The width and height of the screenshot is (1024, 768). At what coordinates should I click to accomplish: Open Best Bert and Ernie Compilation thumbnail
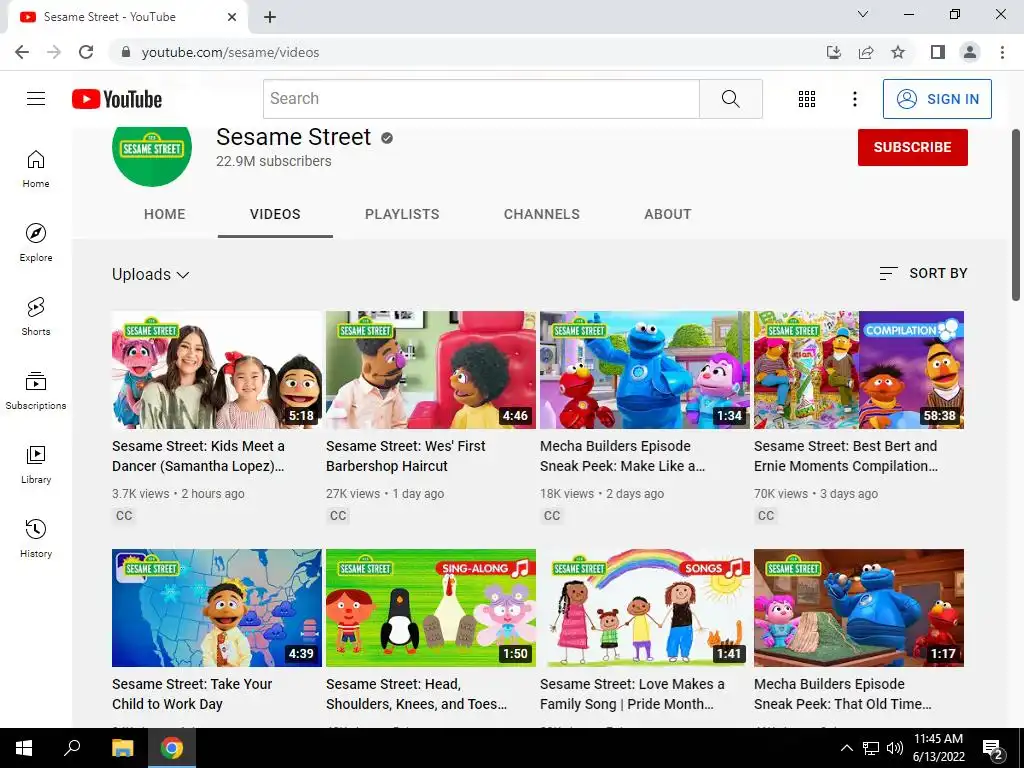pos(859,370)
